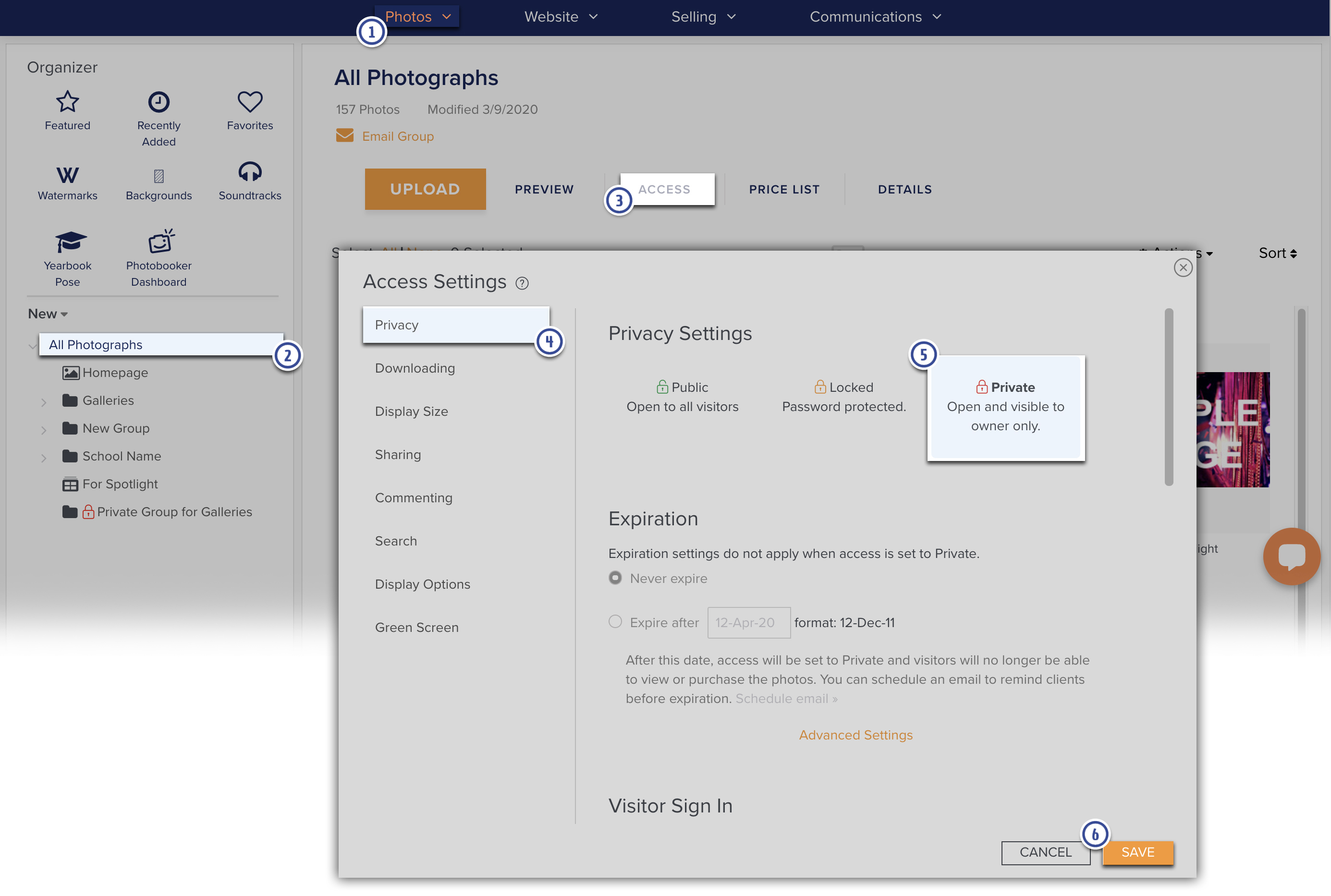Select the Public privacy option
This screenshot has width=1331, height=896.
click(683, 397)
